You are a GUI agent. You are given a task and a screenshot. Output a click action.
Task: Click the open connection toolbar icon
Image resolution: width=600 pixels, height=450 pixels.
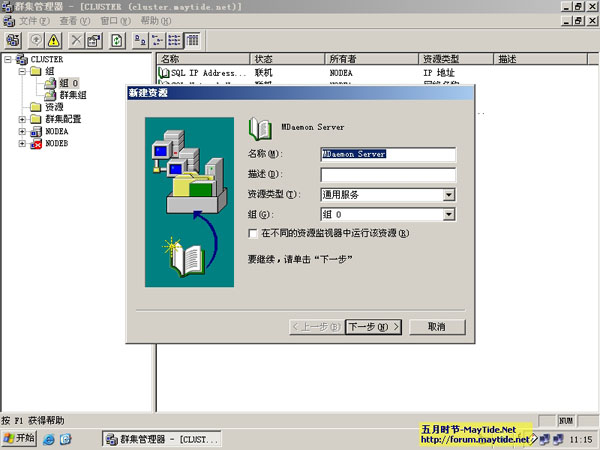pyautogui.click(x=13, y=40)
